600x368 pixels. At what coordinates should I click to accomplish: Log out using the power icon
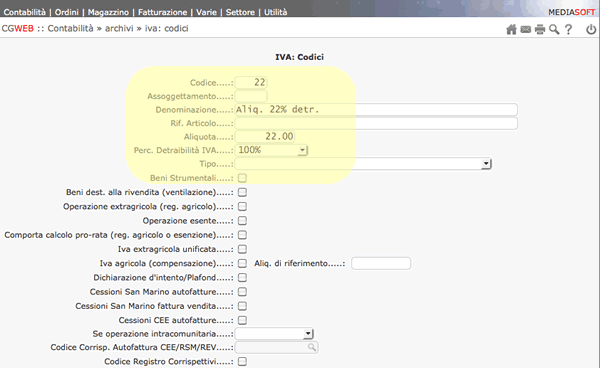point(591,29)
